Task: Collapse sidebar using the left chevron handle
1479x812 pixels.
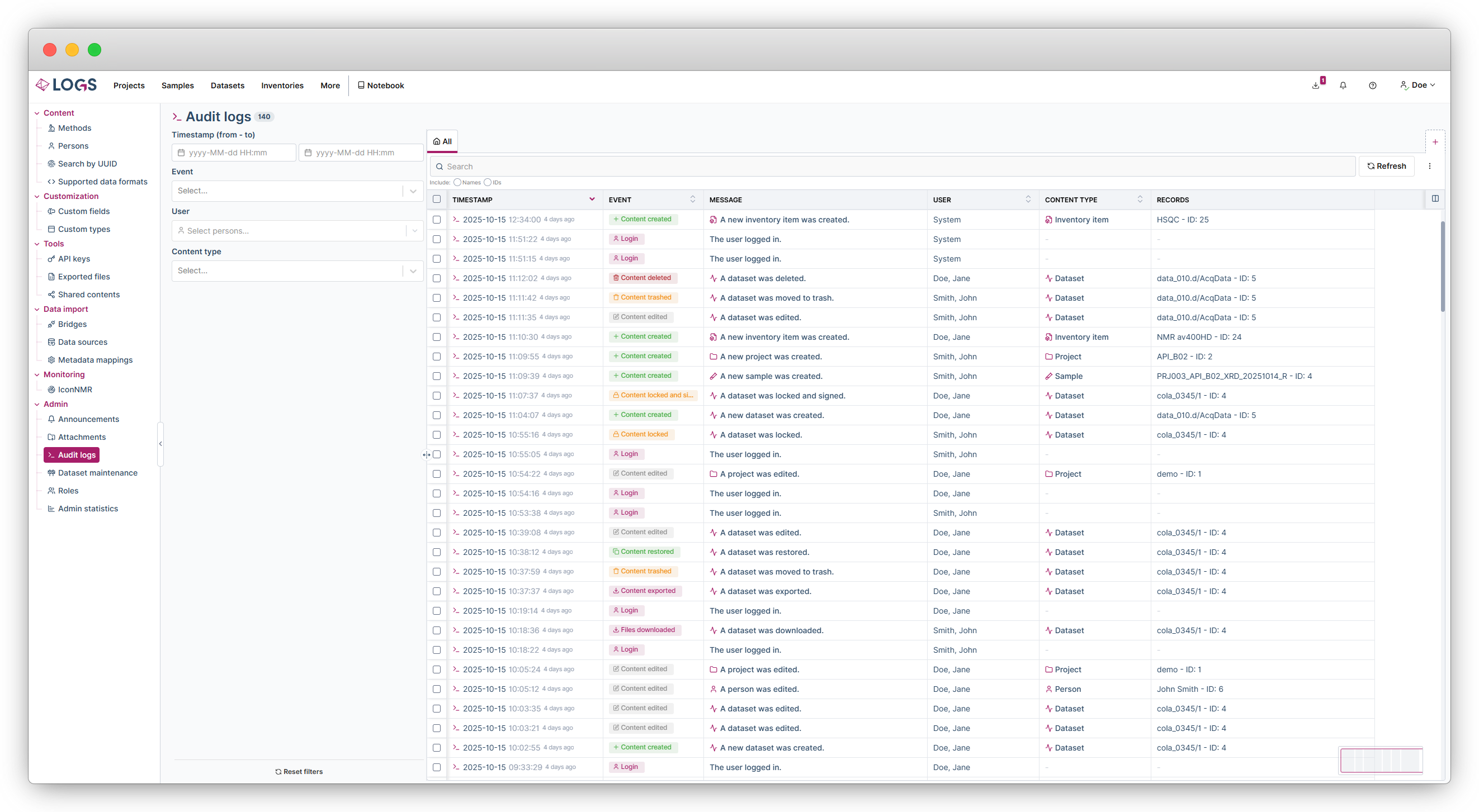Action: (160, 444)
